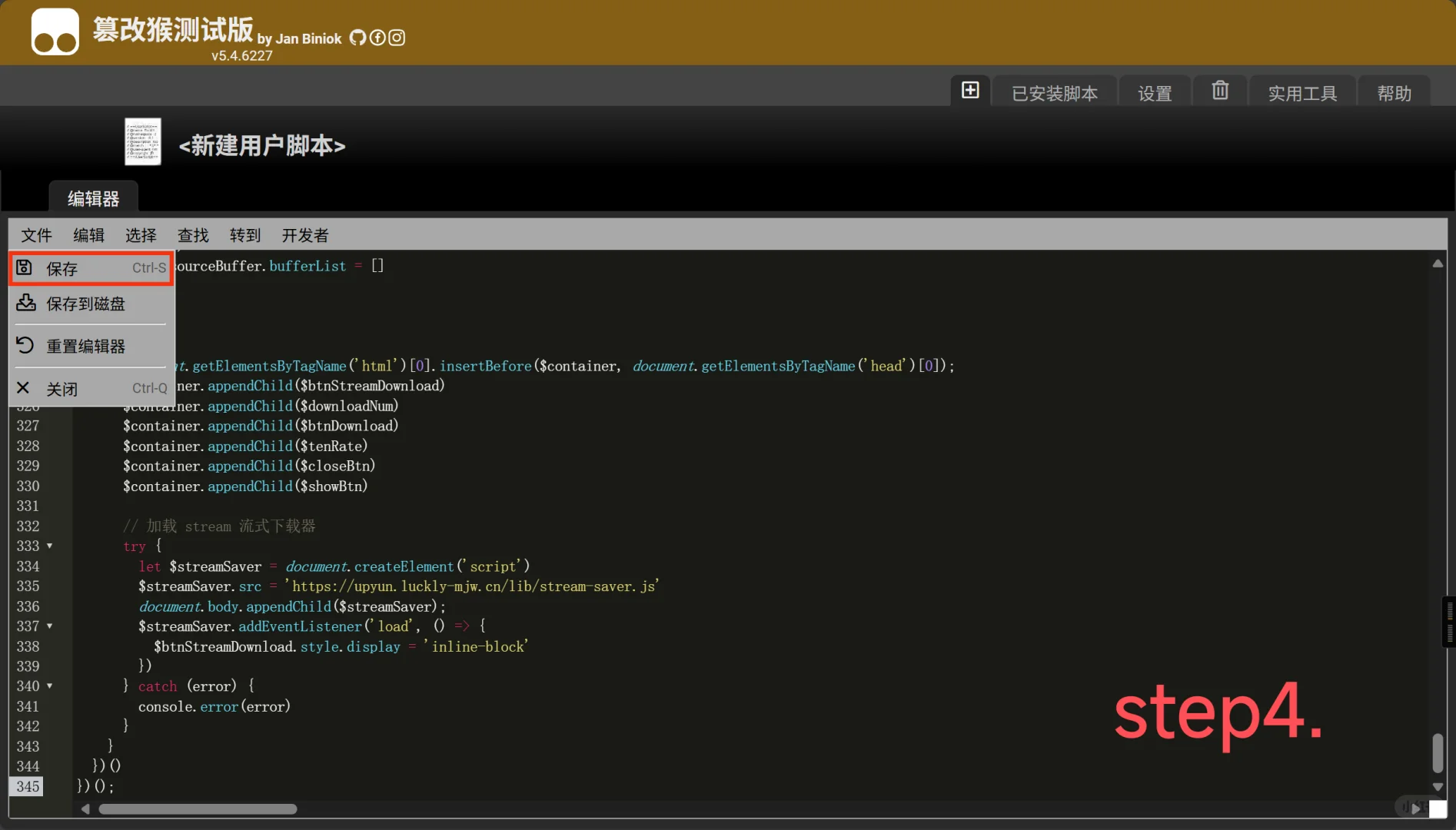Collapse the code fold at line 333
1456x830 pixels.
coord(50,546)
